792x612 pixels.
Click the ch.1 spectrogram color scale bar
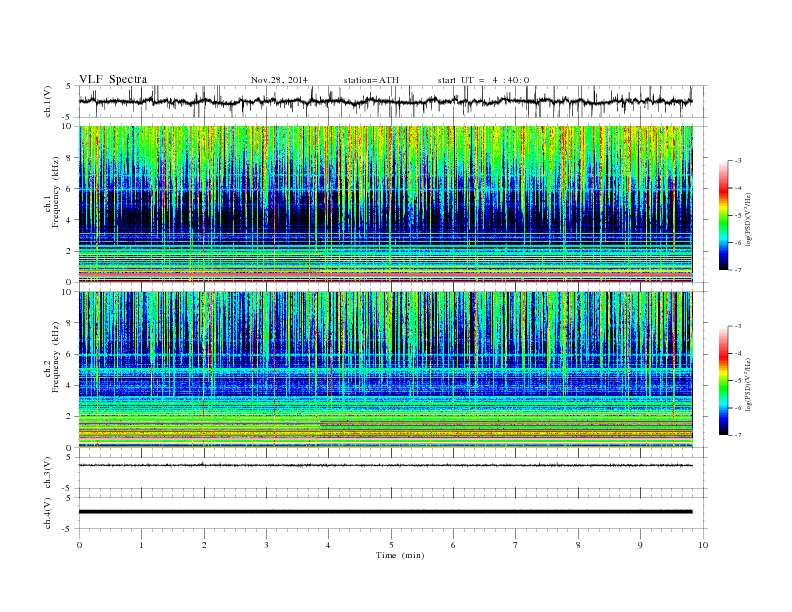click(723, 216)
